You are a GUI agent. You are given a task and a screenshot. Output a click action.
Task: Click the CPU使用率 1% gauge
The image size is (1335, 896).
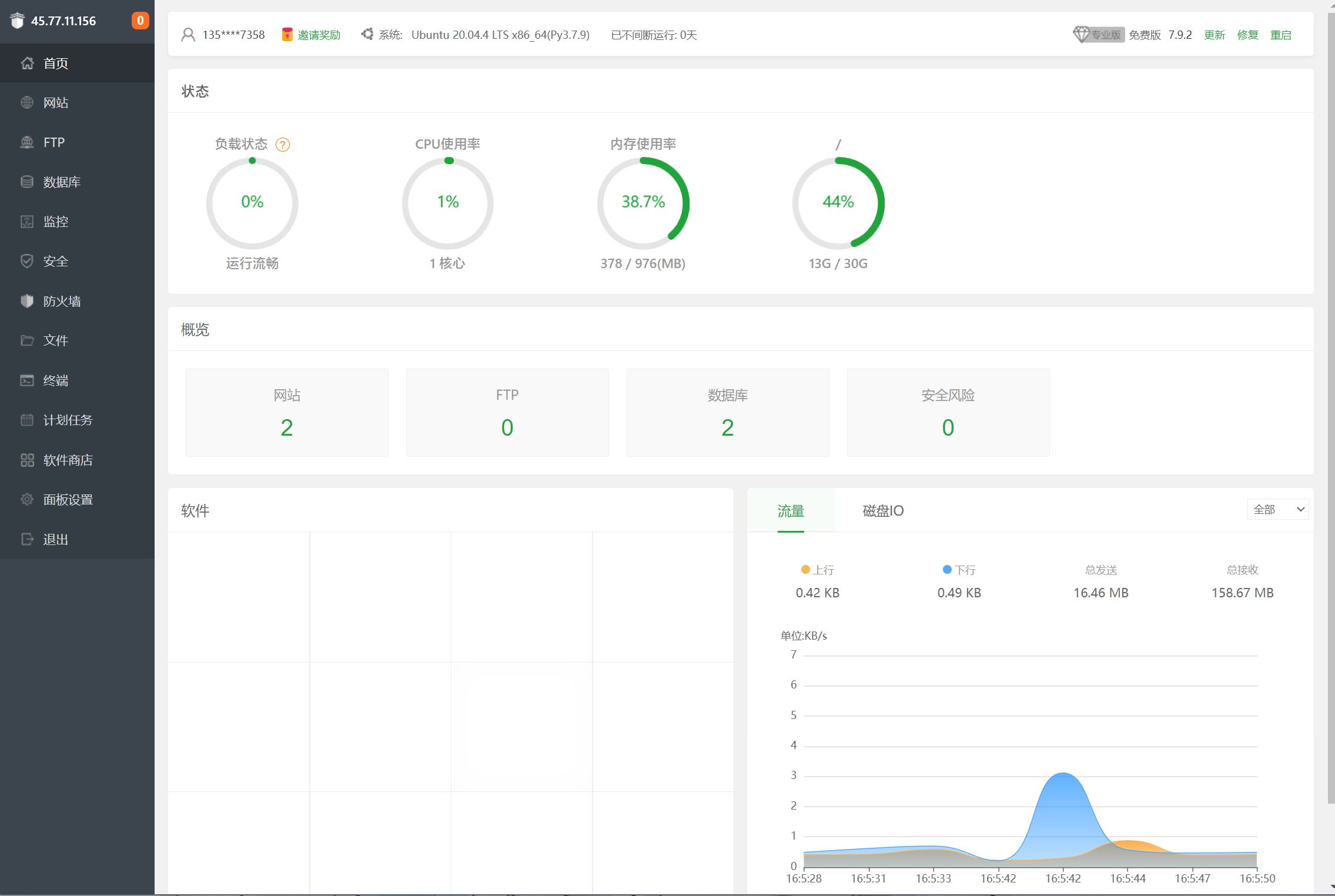point(448,203)
